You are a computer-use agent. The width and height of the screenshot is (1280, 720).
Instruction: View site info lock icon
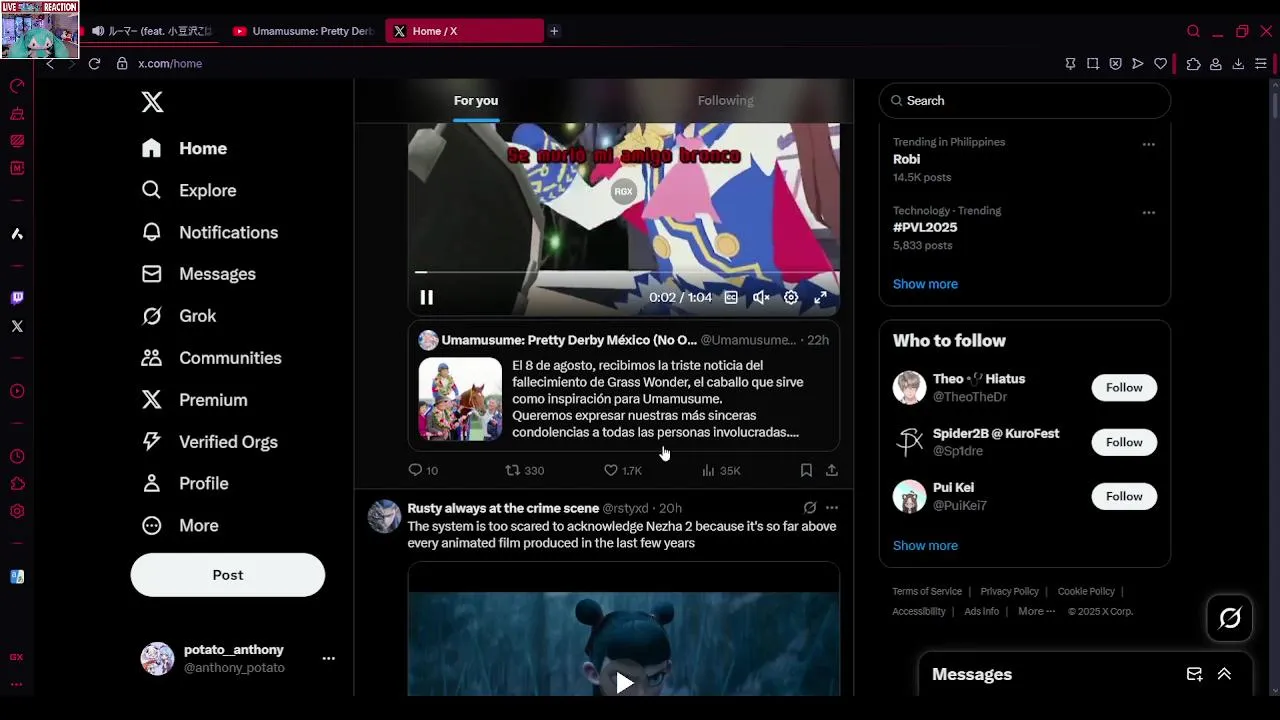122,63
